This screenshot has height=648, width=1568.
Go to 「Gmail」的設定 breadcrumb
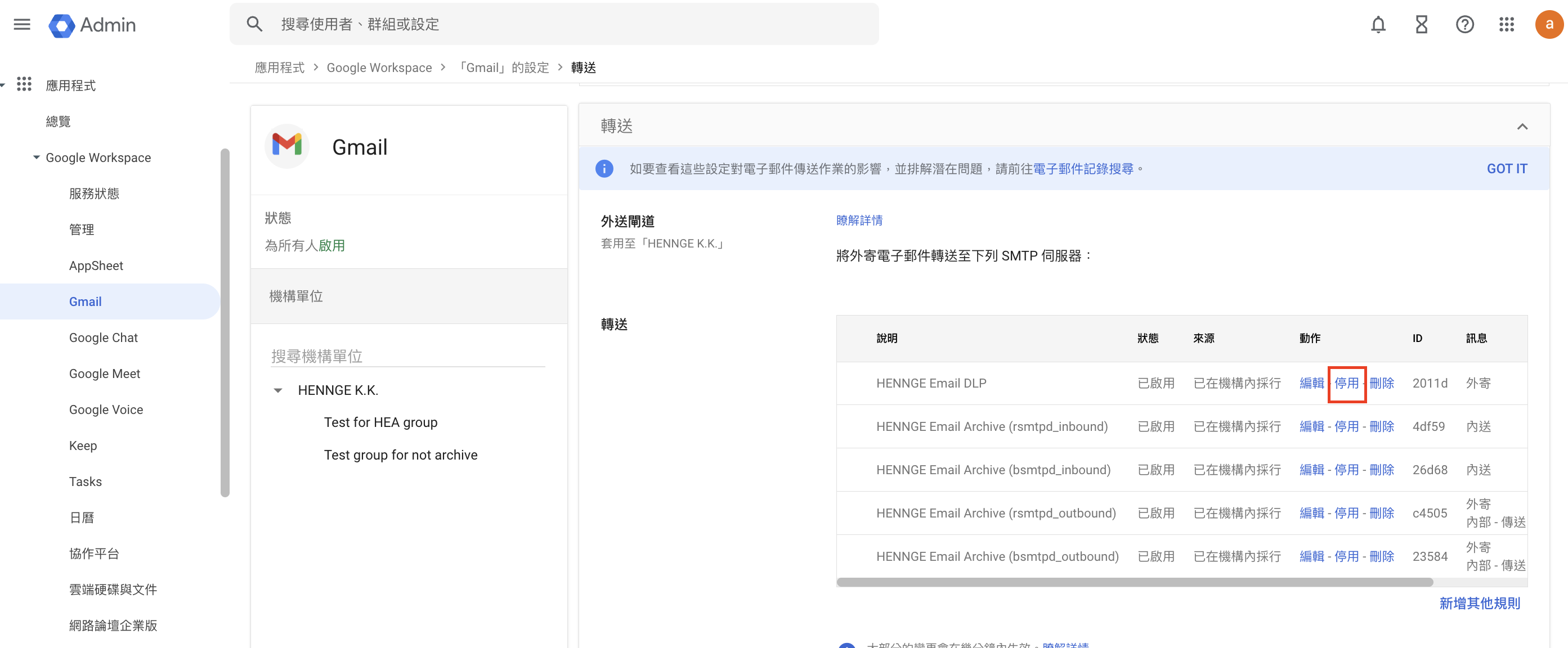(503, 67)
